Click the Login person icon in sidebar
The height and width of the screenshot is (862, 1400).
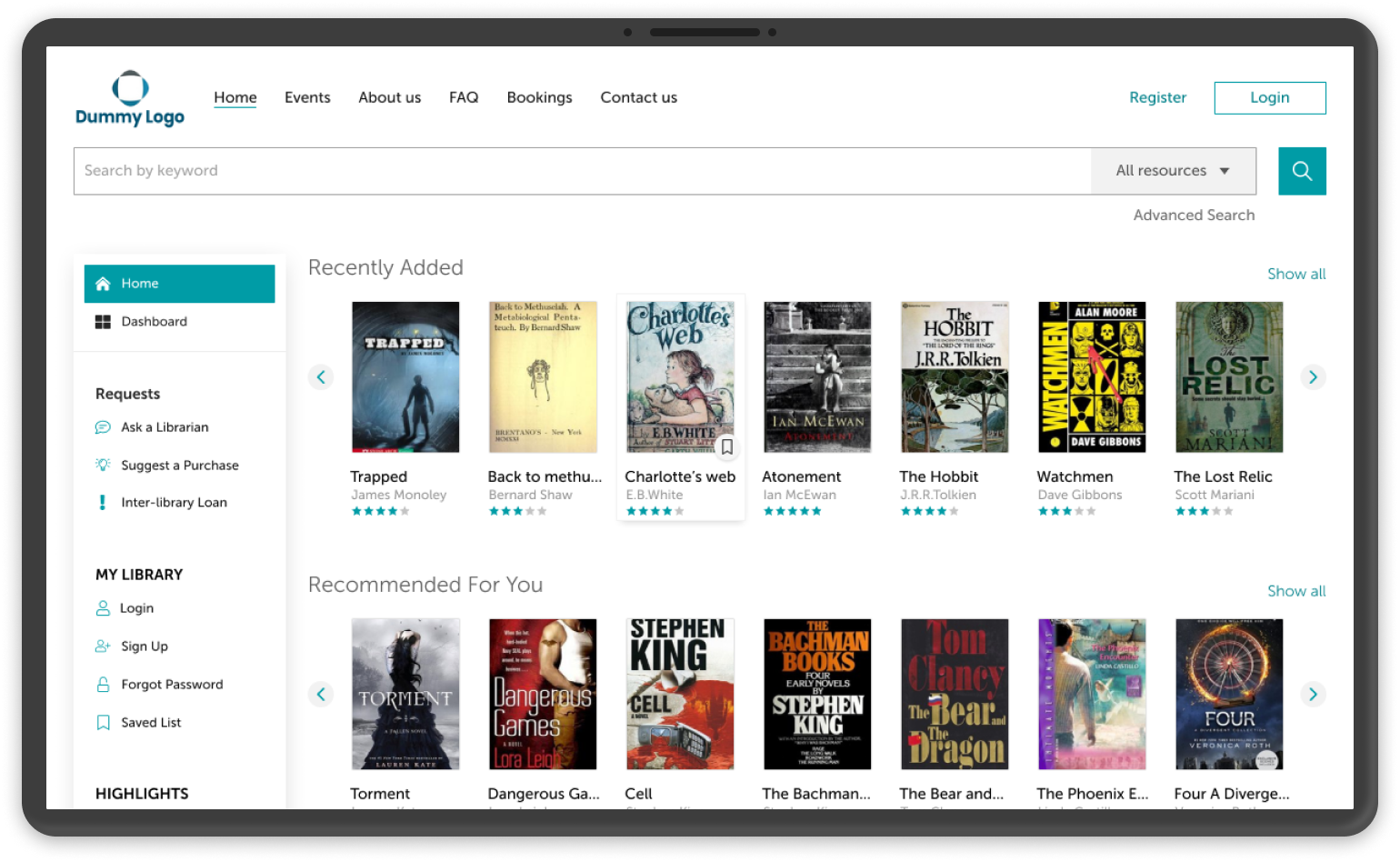click(x=103, y=608)
